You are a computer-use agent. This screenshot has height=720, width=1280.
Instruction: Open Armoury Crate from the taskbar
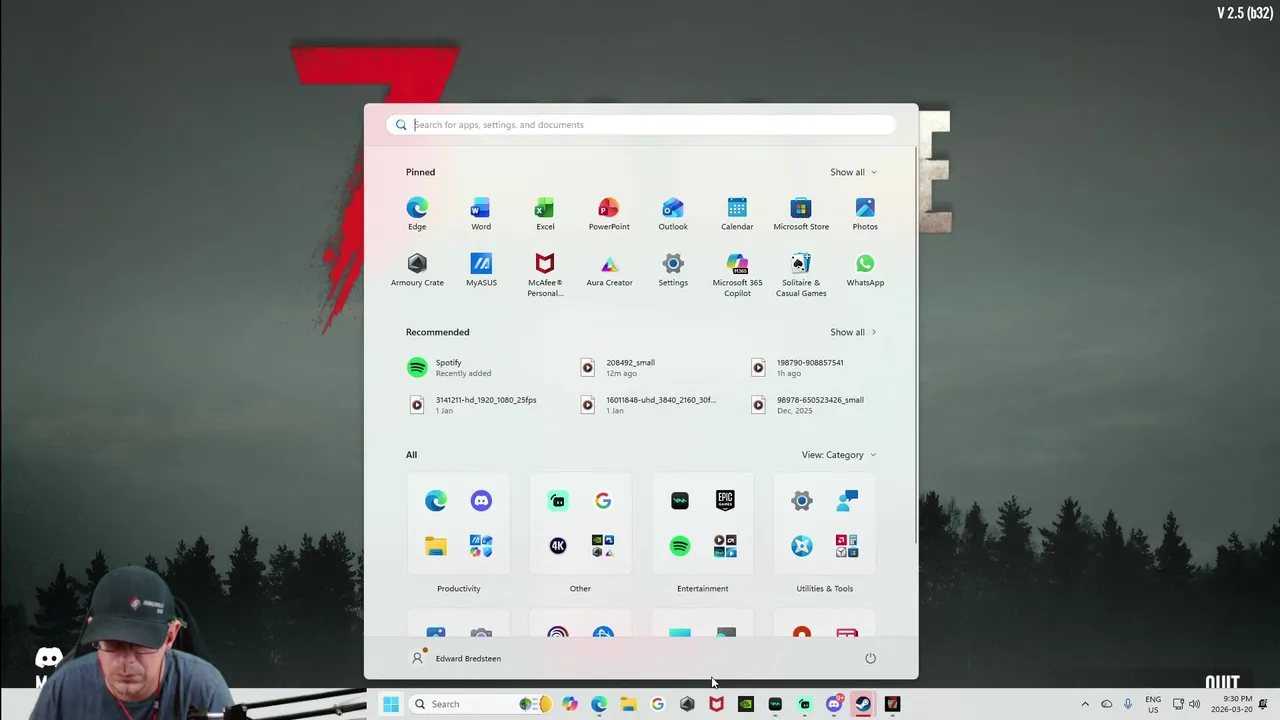tap(687, 704)
